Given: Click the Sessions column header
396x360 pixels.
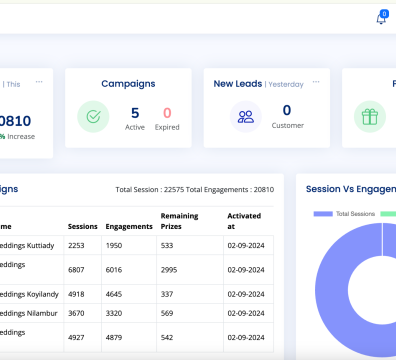Looking at the screenshot, I should point(83,226).
